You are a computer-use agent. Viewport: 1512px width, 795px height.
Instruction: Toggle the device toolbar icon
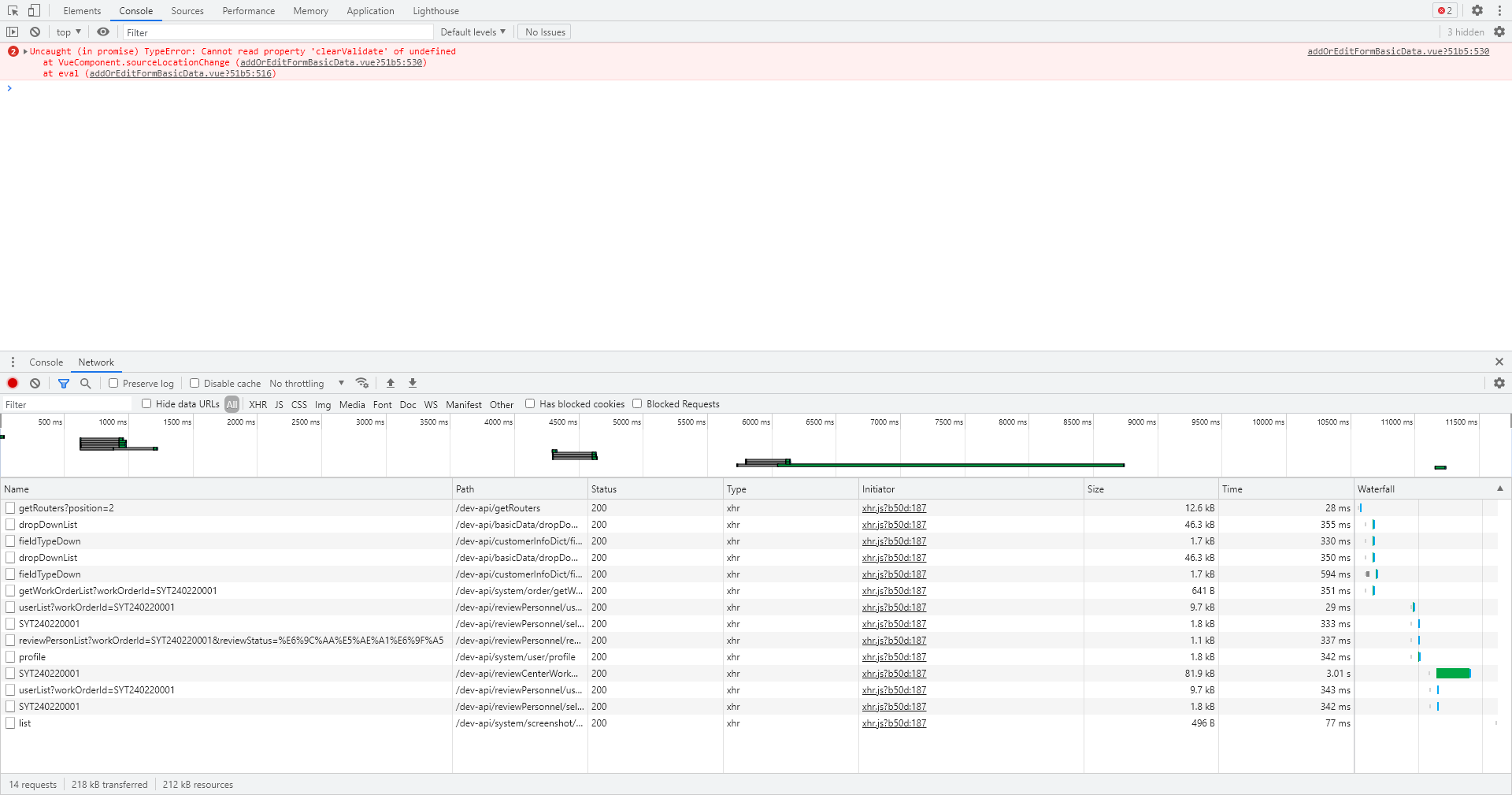(x=34, y=10)
